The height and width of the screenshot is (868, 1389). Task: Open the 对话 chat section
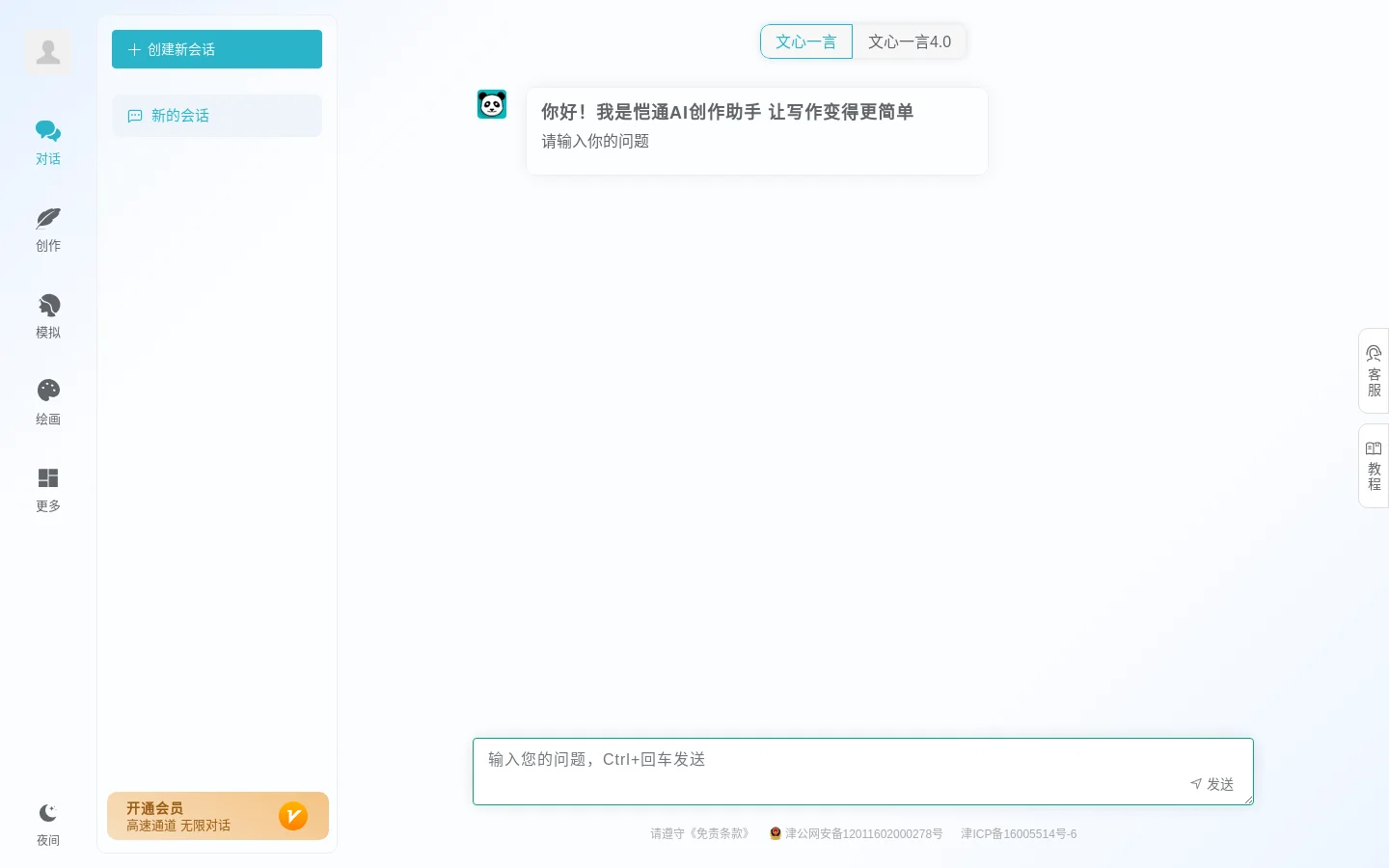(48, 142)
